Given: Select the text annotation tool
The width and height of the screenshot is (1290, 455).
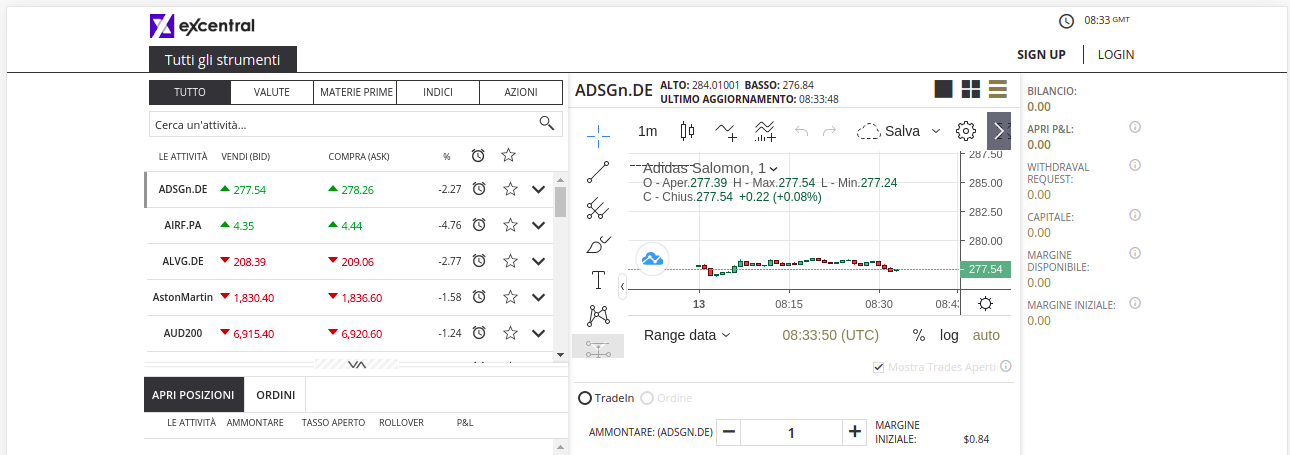Looking at the screenshot, I should 598,280.
